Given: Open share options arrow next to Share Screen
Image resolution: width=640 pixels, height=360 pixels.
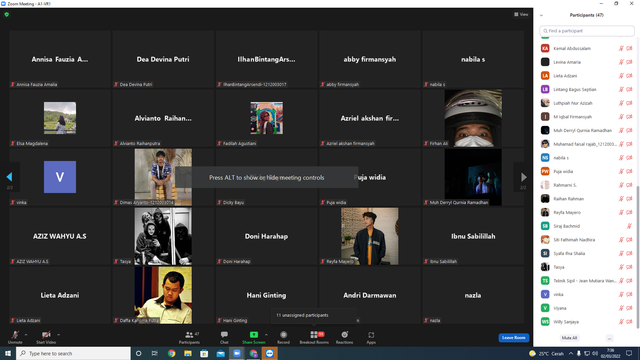Looking at the screenshot, I should 266,335.
